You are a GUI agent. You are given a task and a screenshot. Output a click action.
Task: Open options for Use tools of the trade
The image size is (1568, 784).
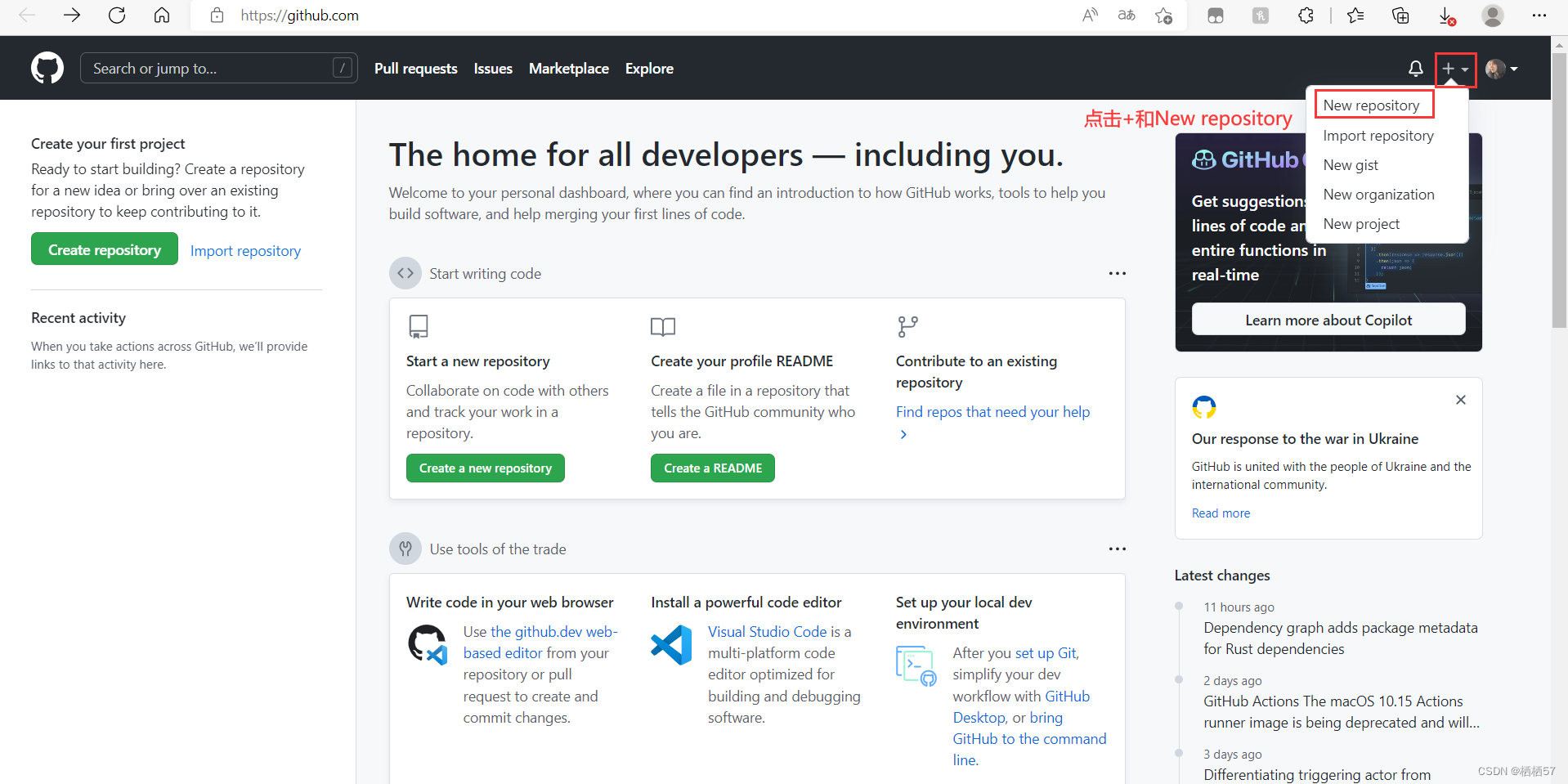click(1118, 549)
